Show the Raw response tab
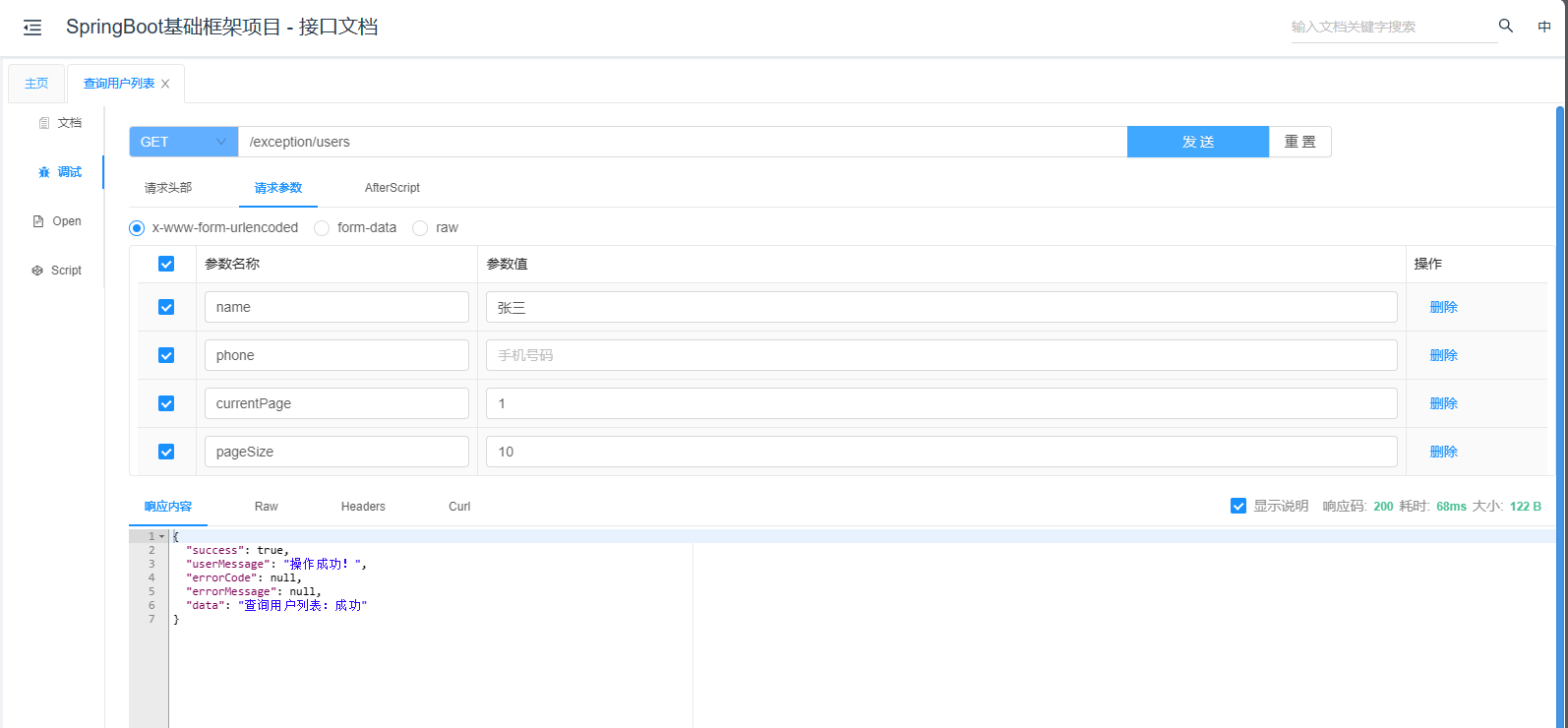The height and width of the screenshot is (728, 1568). 267,507
